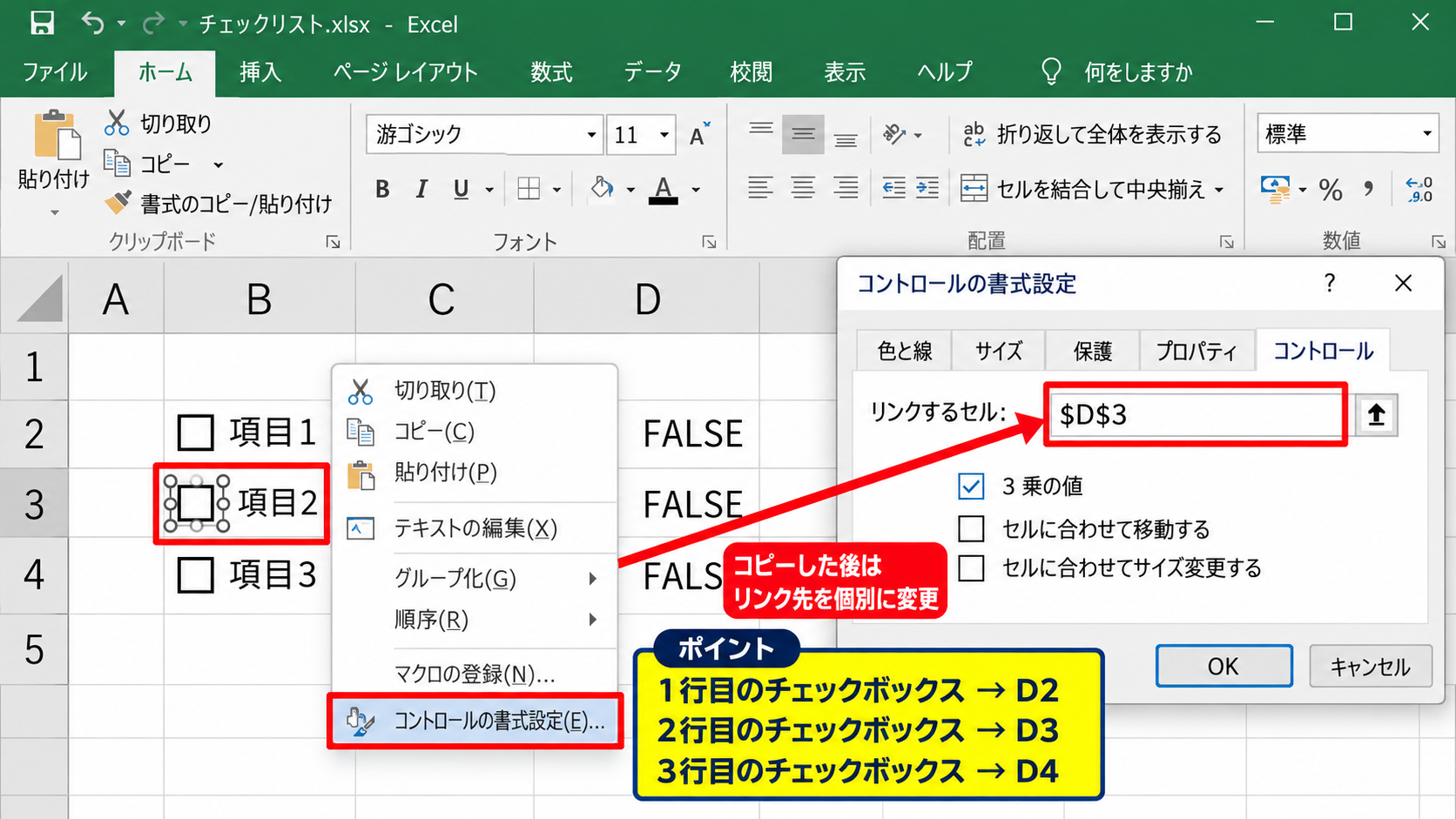The image size is (1456, 819).
Task: Expand the merge and center dropdown arrow
Action: click(1219, 189)
